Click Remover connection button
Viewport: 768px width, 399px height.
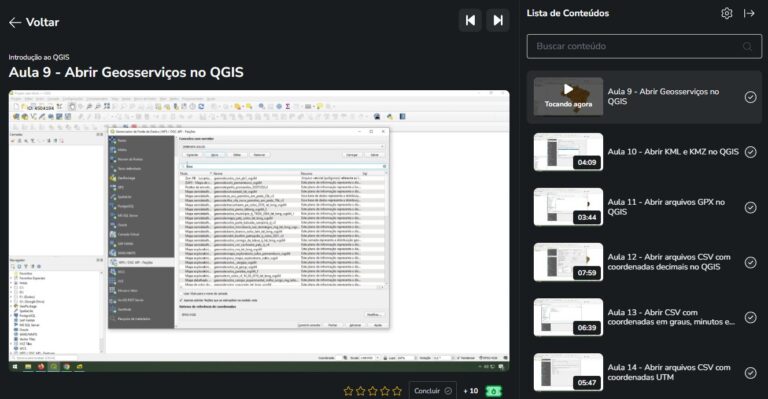[259, 155]
